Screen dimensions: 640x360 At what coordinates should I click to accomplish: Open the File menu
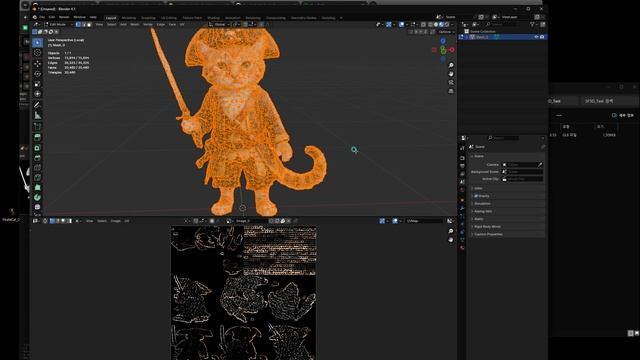point(42,17)
